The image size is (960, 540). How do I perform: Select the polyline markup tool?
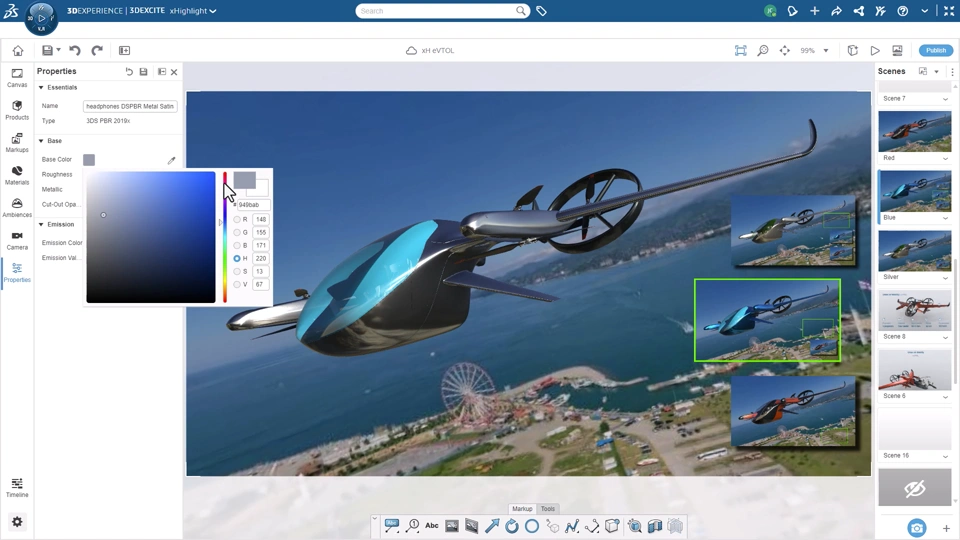coord(572,525)
